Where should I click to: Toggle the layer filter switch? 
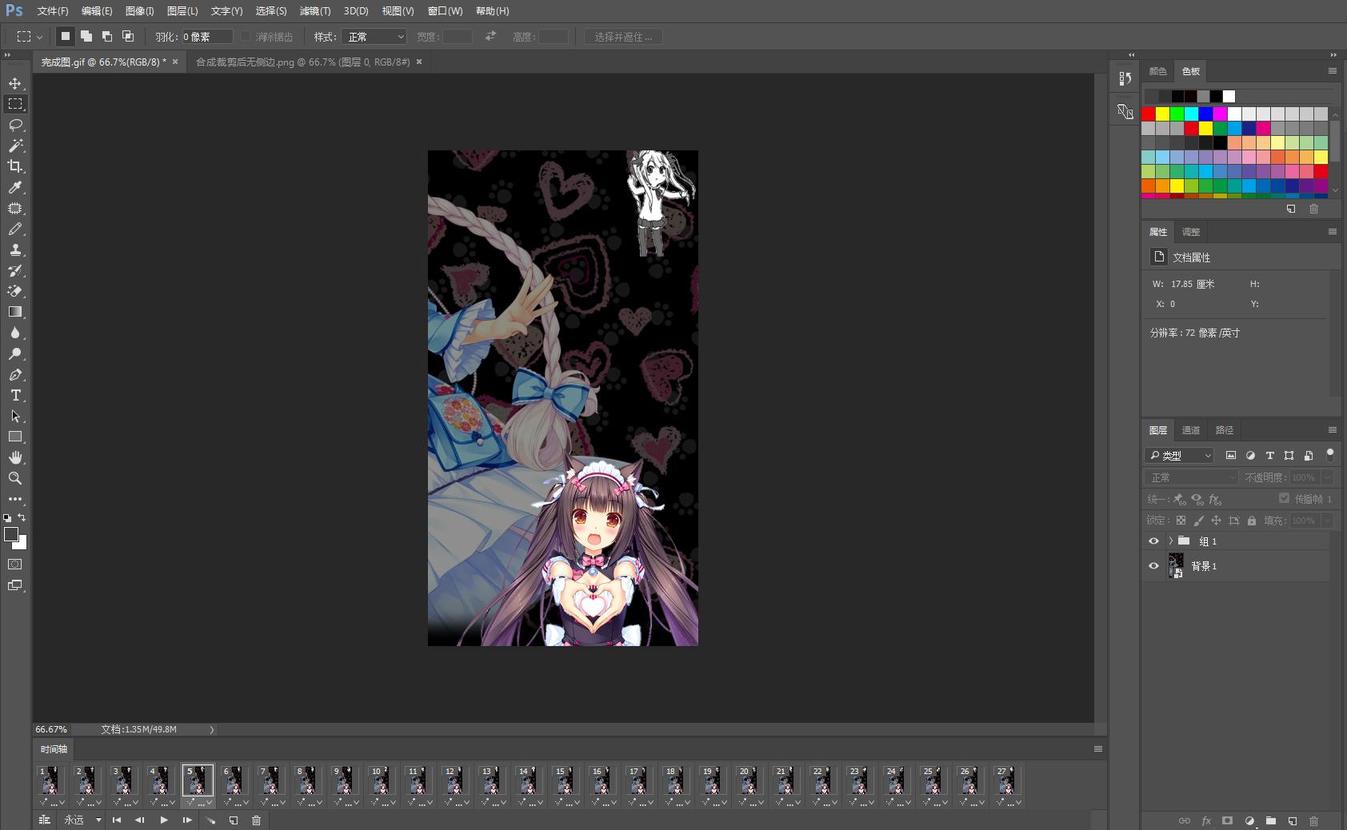(1329, 454)
